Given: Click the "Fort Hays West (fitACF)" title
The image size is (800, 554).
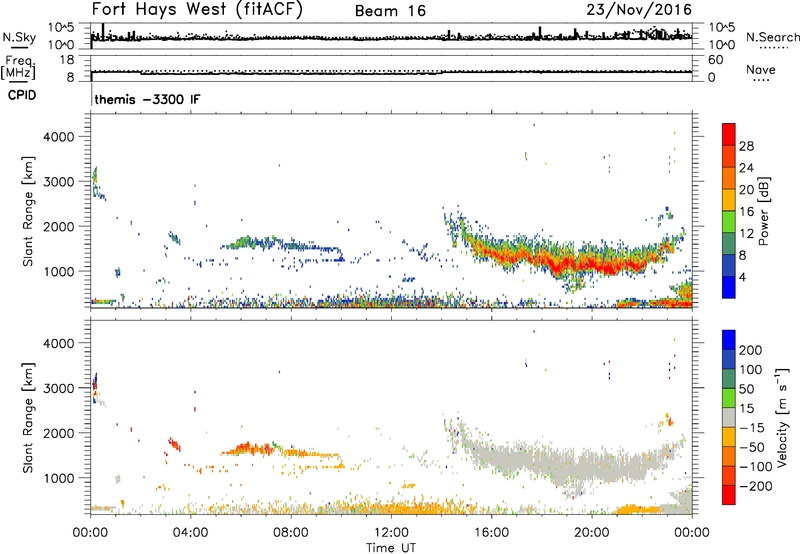Looking at the screenshot, I should pyautogui.click(x=197, y=9).
